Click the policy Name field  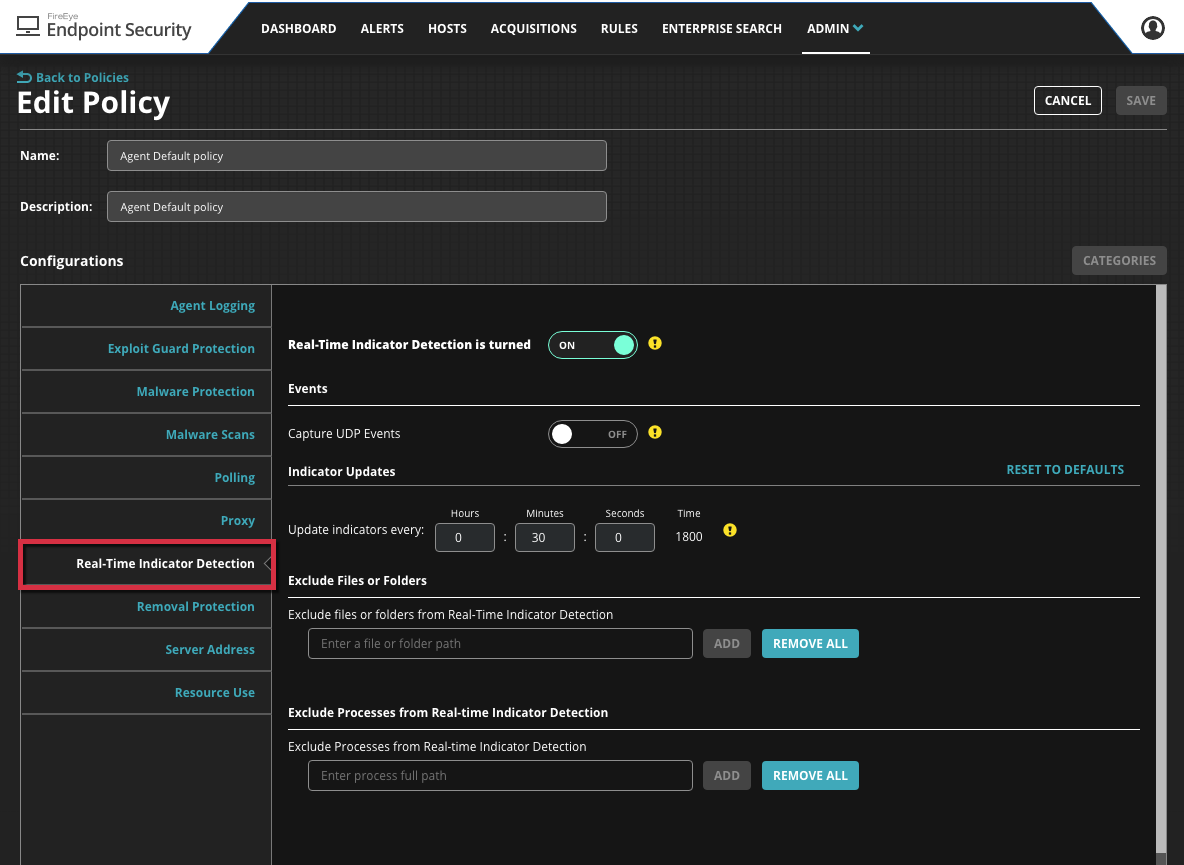356,155
